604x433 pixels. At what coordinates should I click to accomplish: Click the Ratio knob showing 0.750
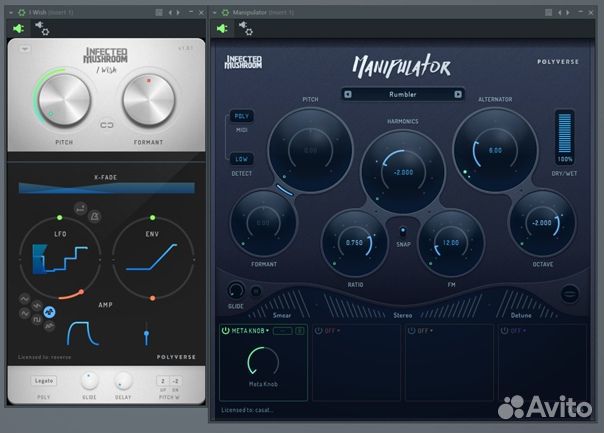354,243
